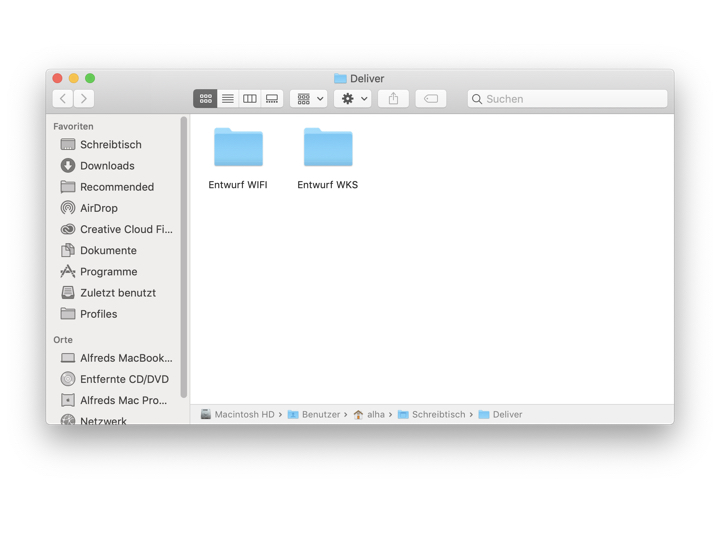720x540 pixels.
Task: Click the Entwurf WKS folder name
Action: 327,185
